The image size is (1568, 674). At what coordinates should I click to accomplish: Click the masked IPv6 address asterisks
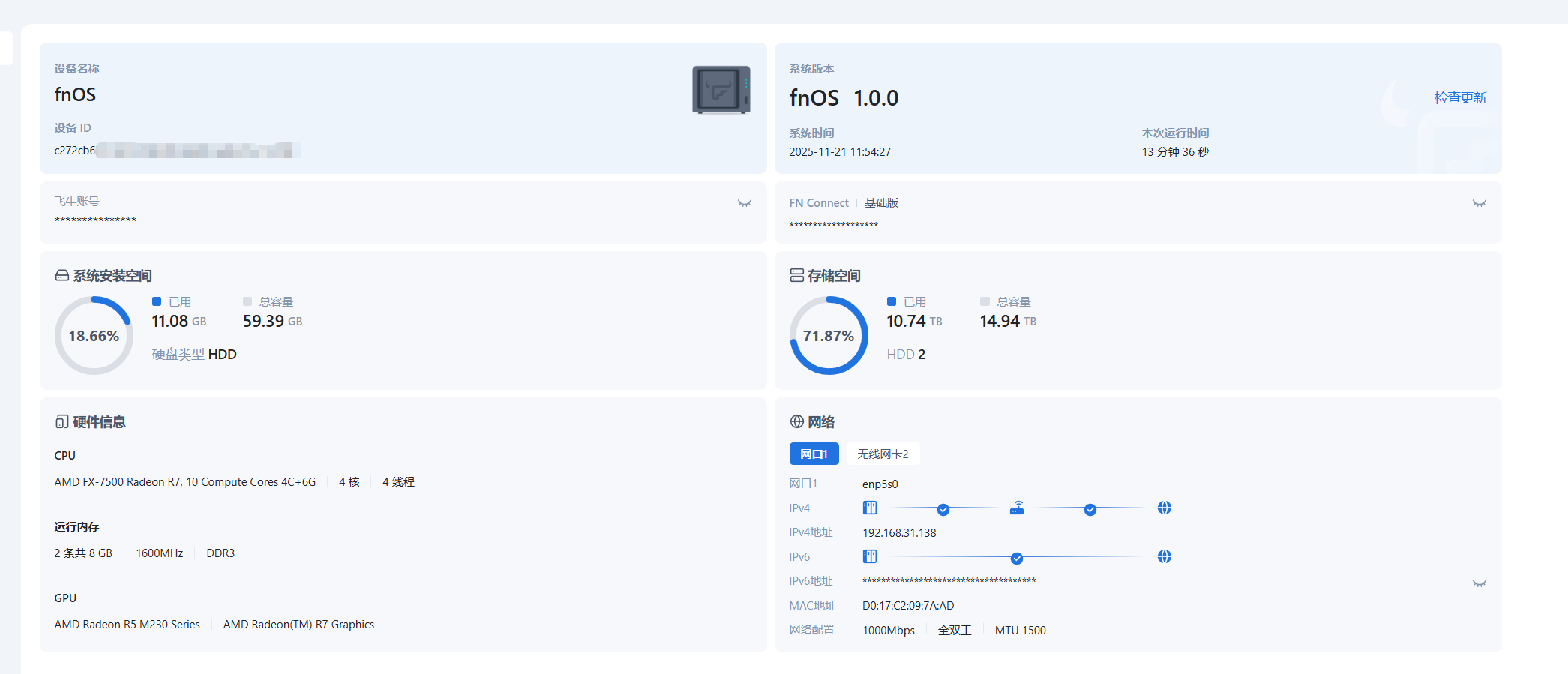949,580
